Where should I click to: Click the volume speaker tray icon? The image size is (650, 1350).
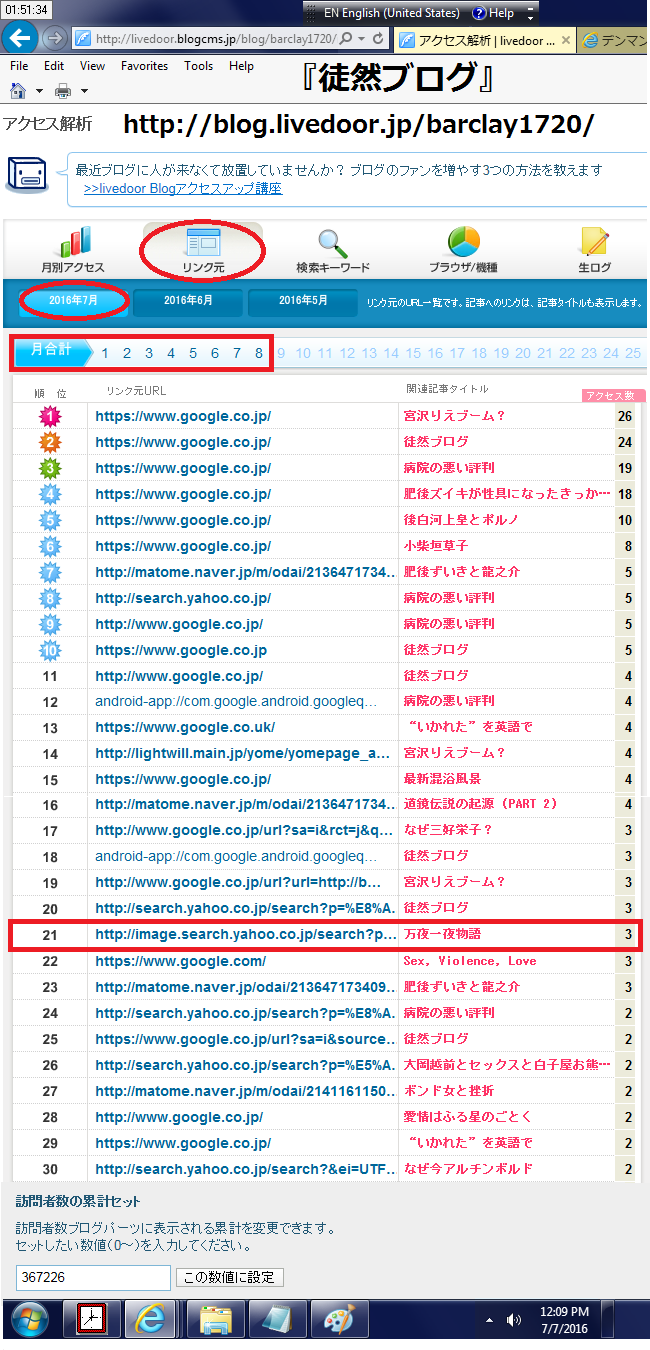pyautogui.click(x=514, y=1320)
